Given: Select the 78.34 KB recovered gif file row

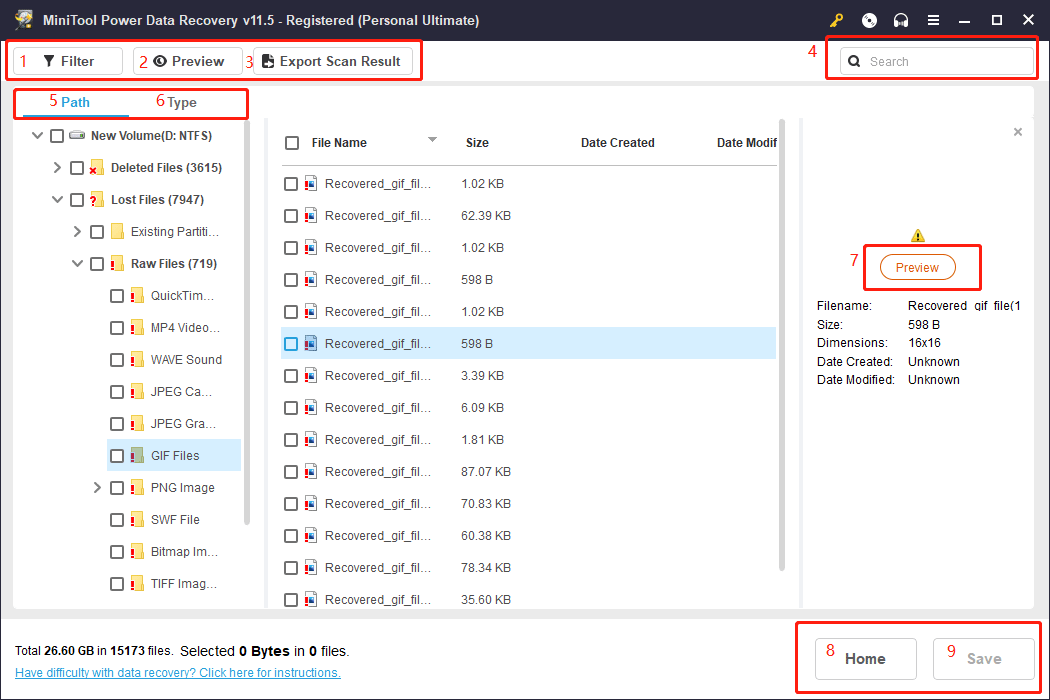Looking at the screenshot, I should (528, 568).
